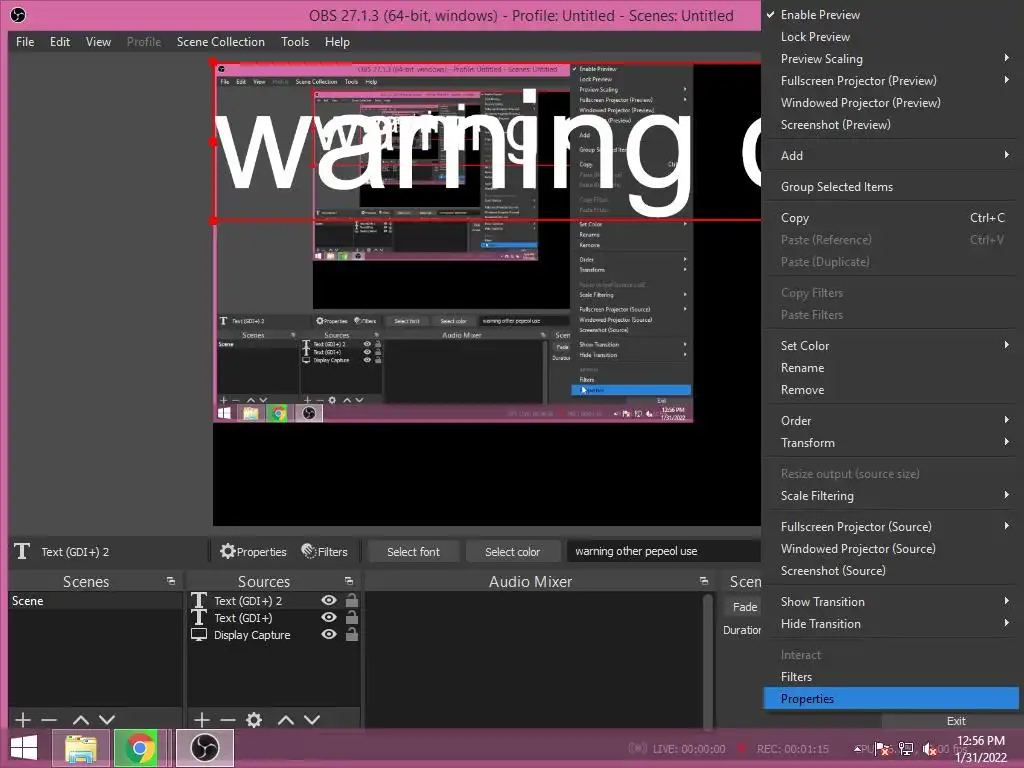Move source up in Sources list
The width and height of the screenshot is (1024, 768).
286,720
